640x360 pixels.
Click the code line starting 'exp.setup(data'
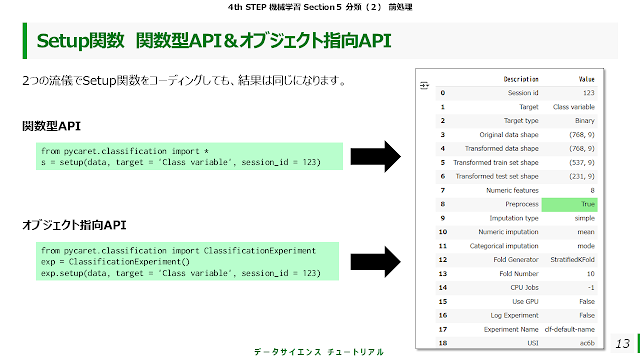pos(181,273)
